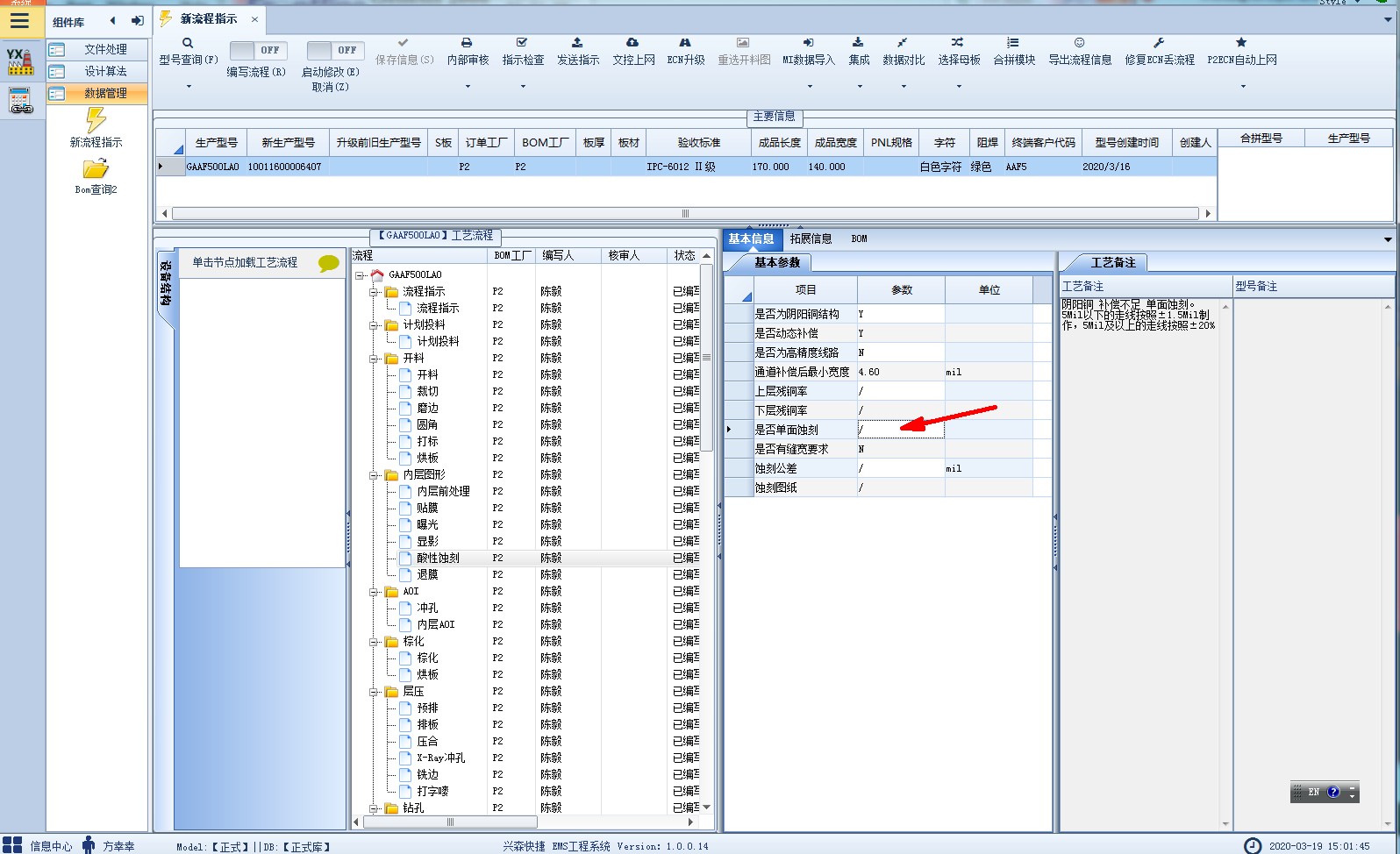Click the 指示检查 checkmark icon
1400x854 pixels.
(x=522, y=42)
